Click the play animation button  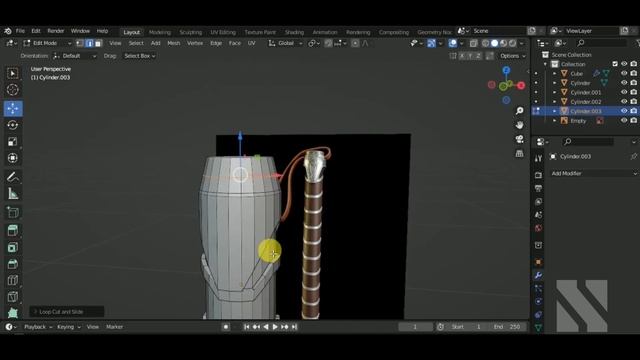275,327
